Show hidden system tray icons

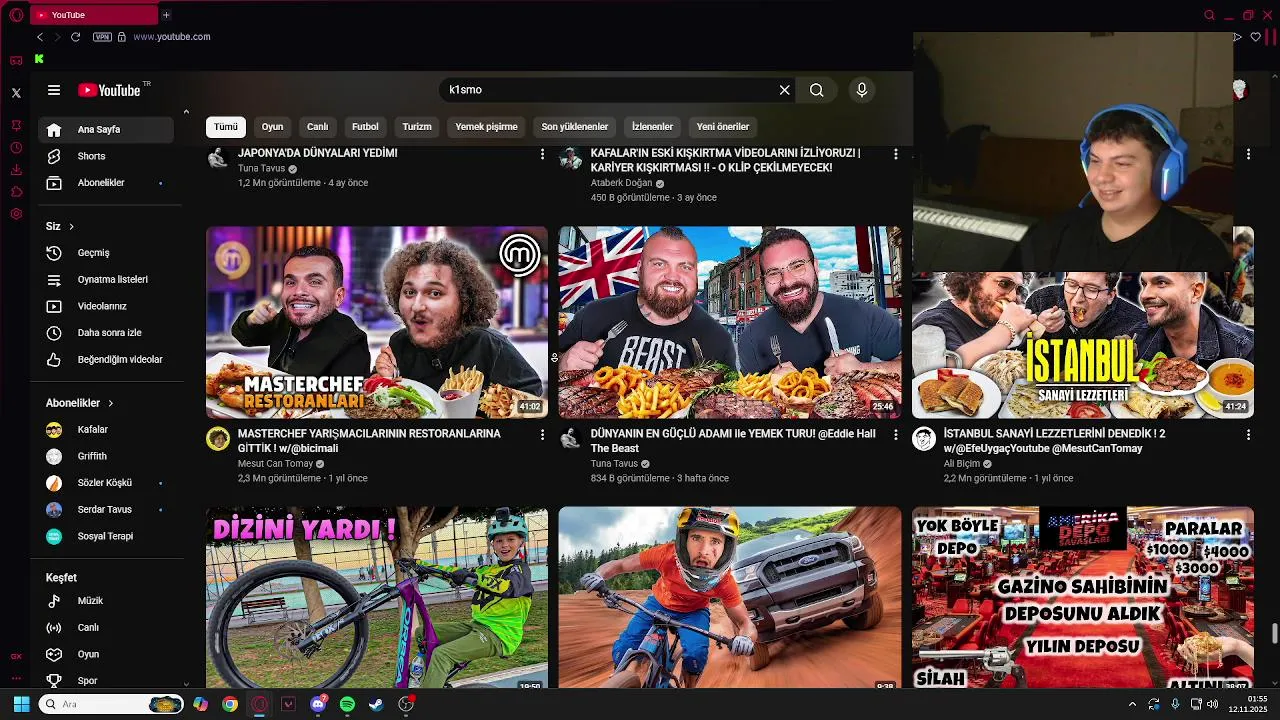[x=1132, y=704]
